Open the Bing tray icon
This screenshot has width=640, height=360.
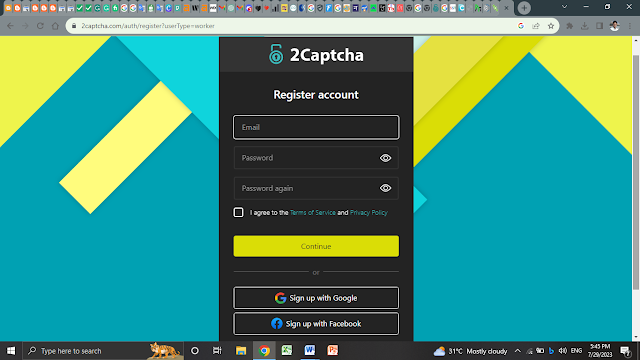pyautogui.click(x=551, y=351)
